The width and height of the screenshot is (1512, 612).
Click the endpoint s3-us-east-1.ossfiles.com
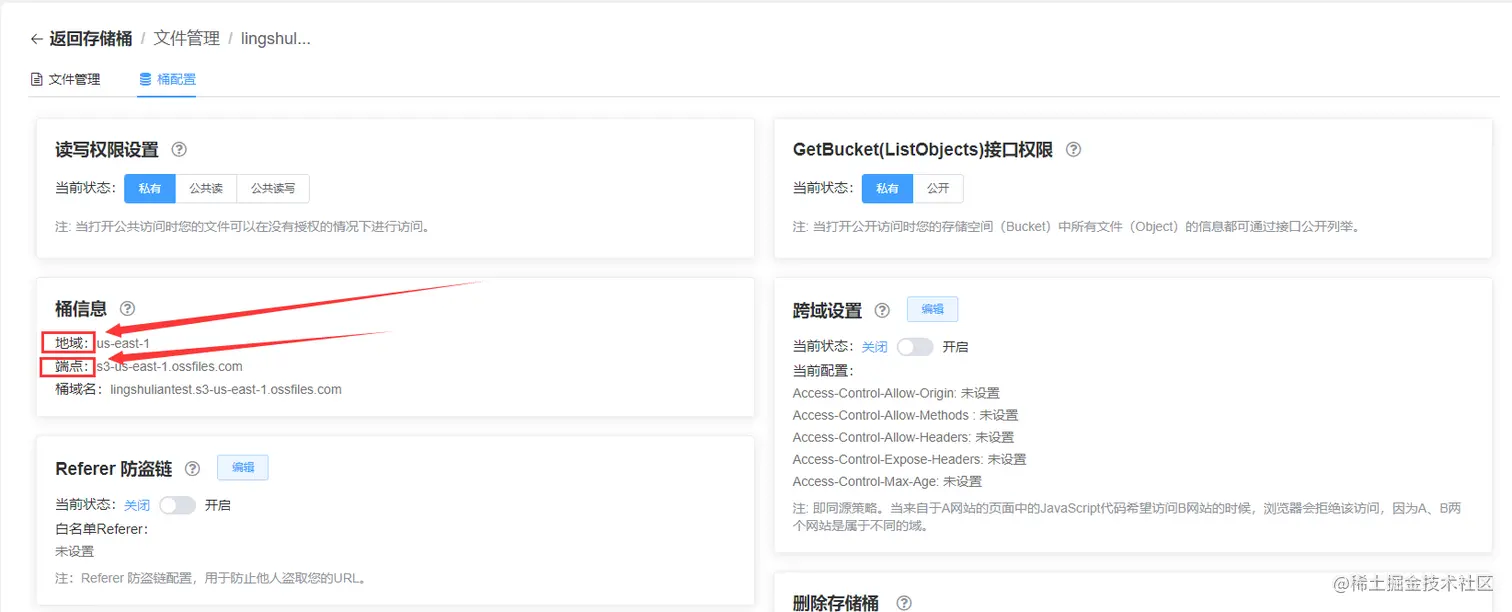point(169,366)
